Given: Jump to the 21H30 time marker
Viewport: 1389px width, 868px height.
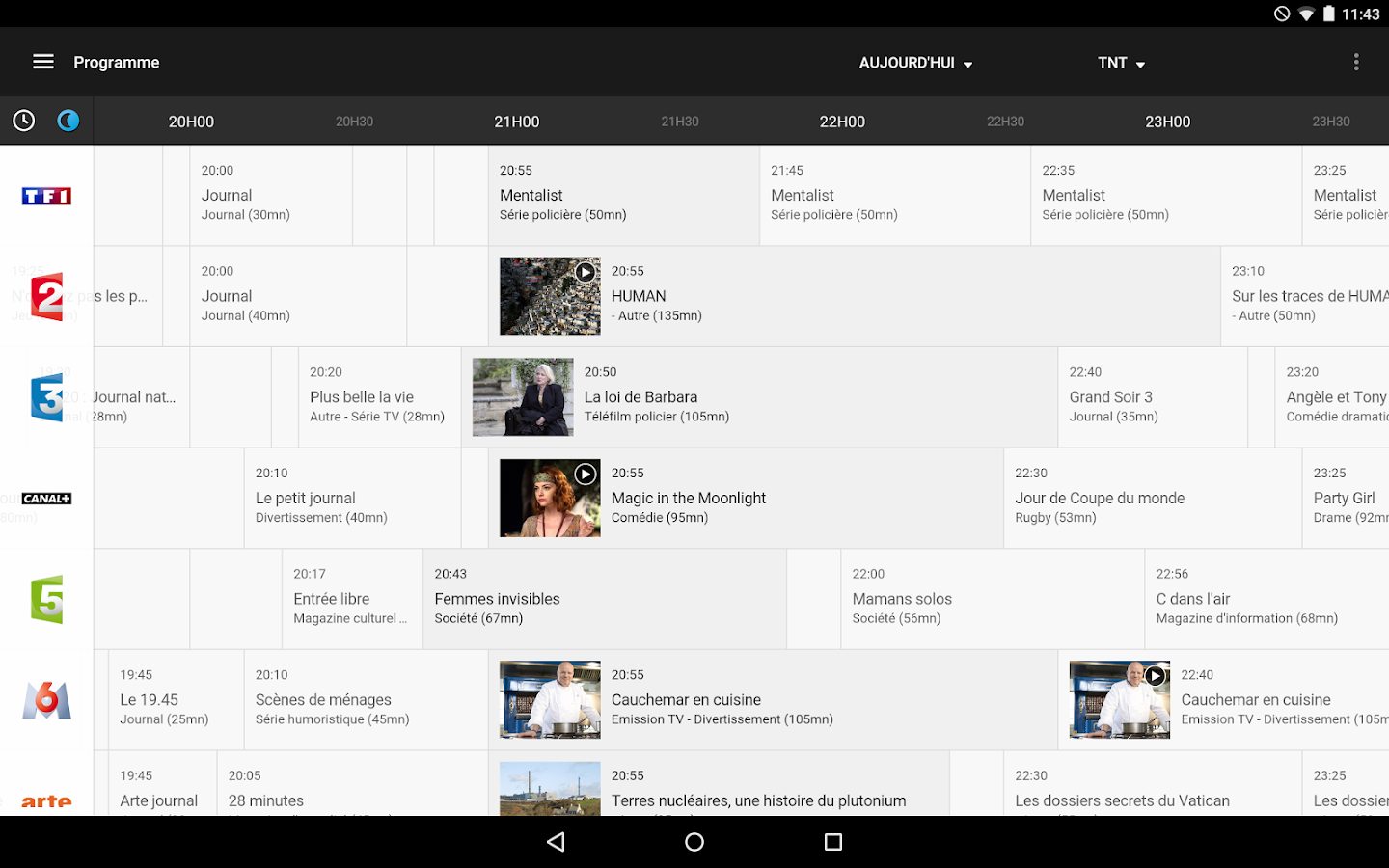Looking at the screenshot, I should (x=680, y=122).
